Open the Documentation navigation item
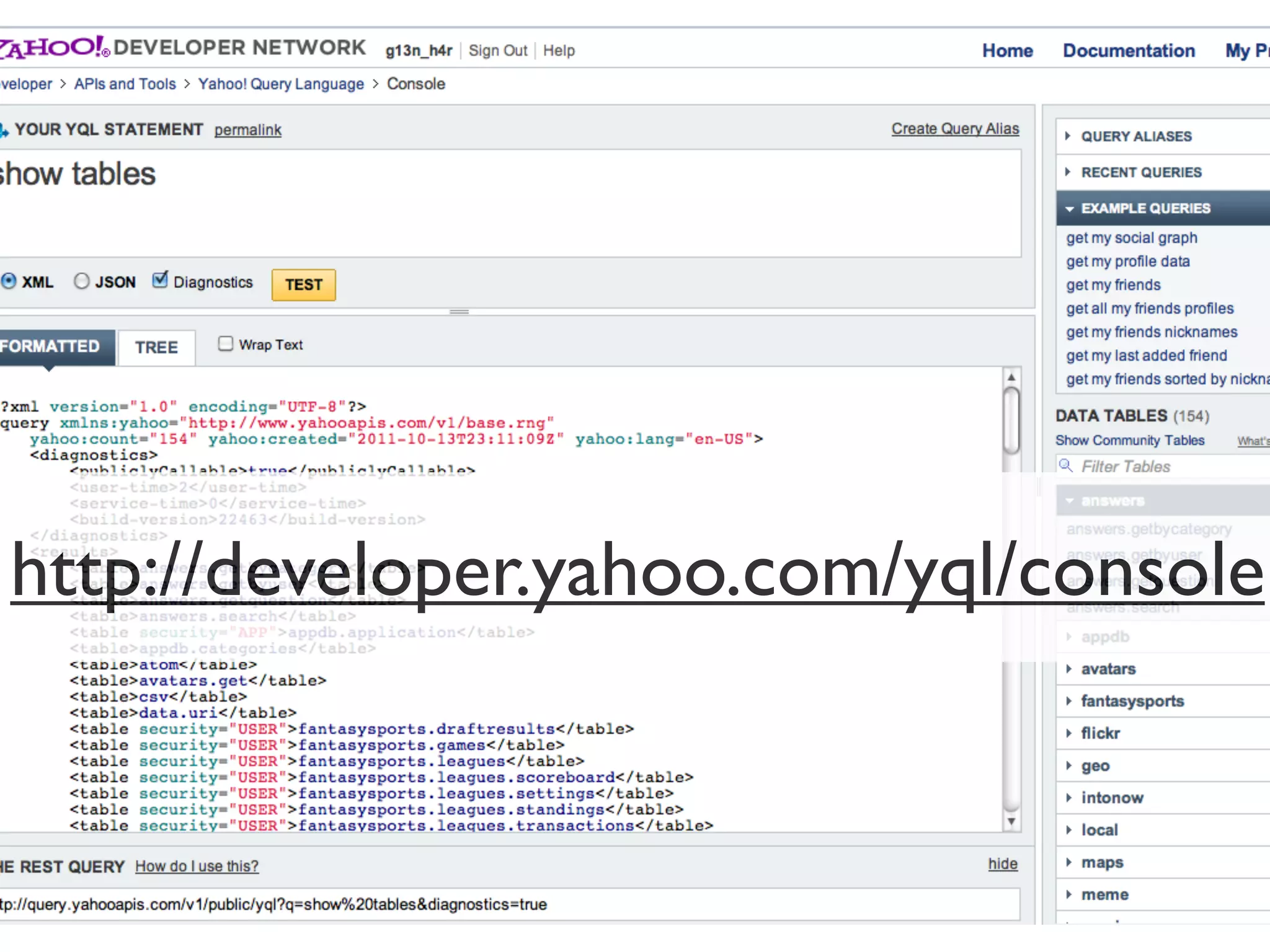The image size is (1270, 952). pos(1129,51)
